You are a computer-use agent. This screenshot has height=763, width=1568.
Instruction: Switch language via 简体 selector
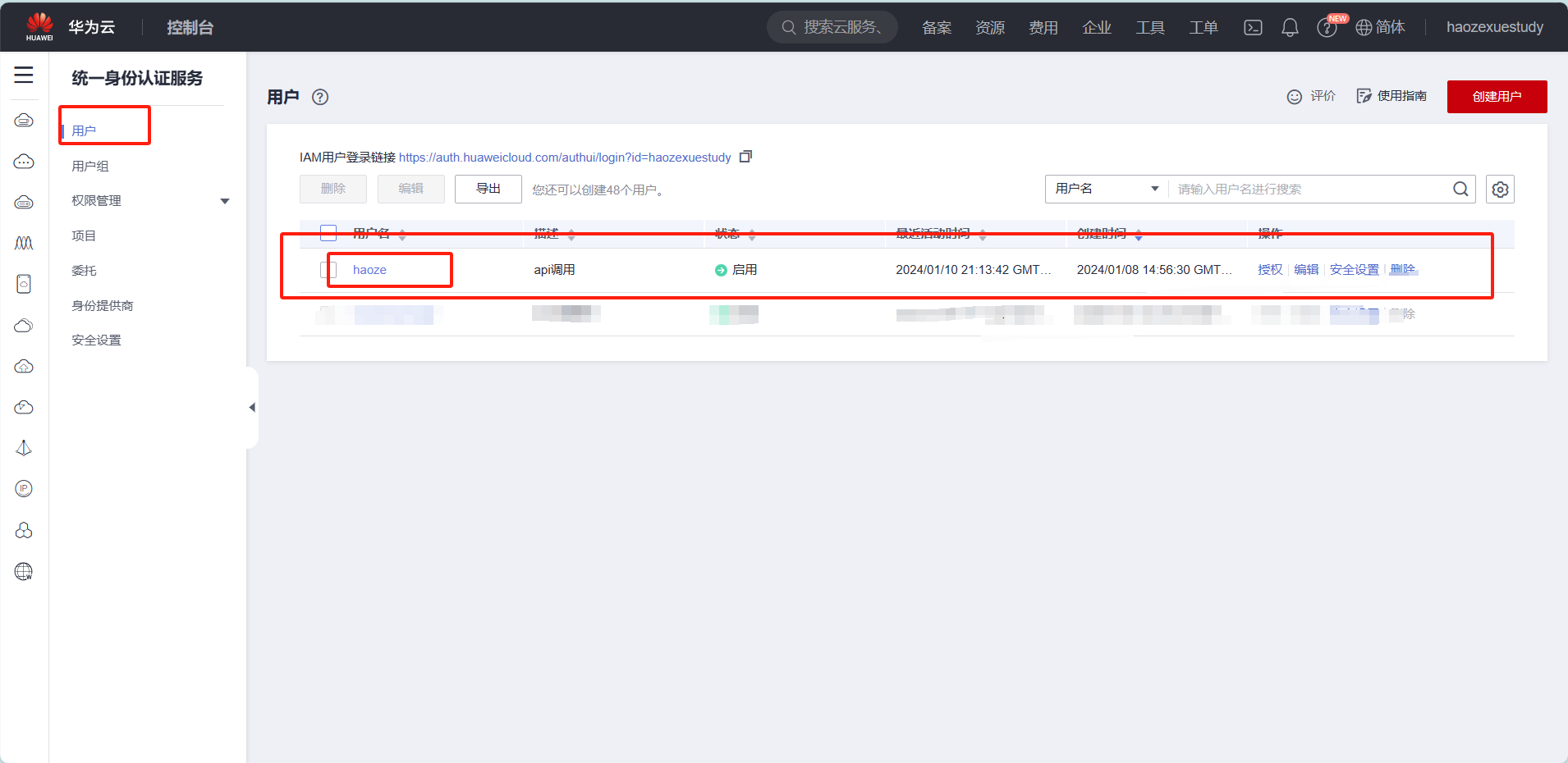(x=1380, y=28)
